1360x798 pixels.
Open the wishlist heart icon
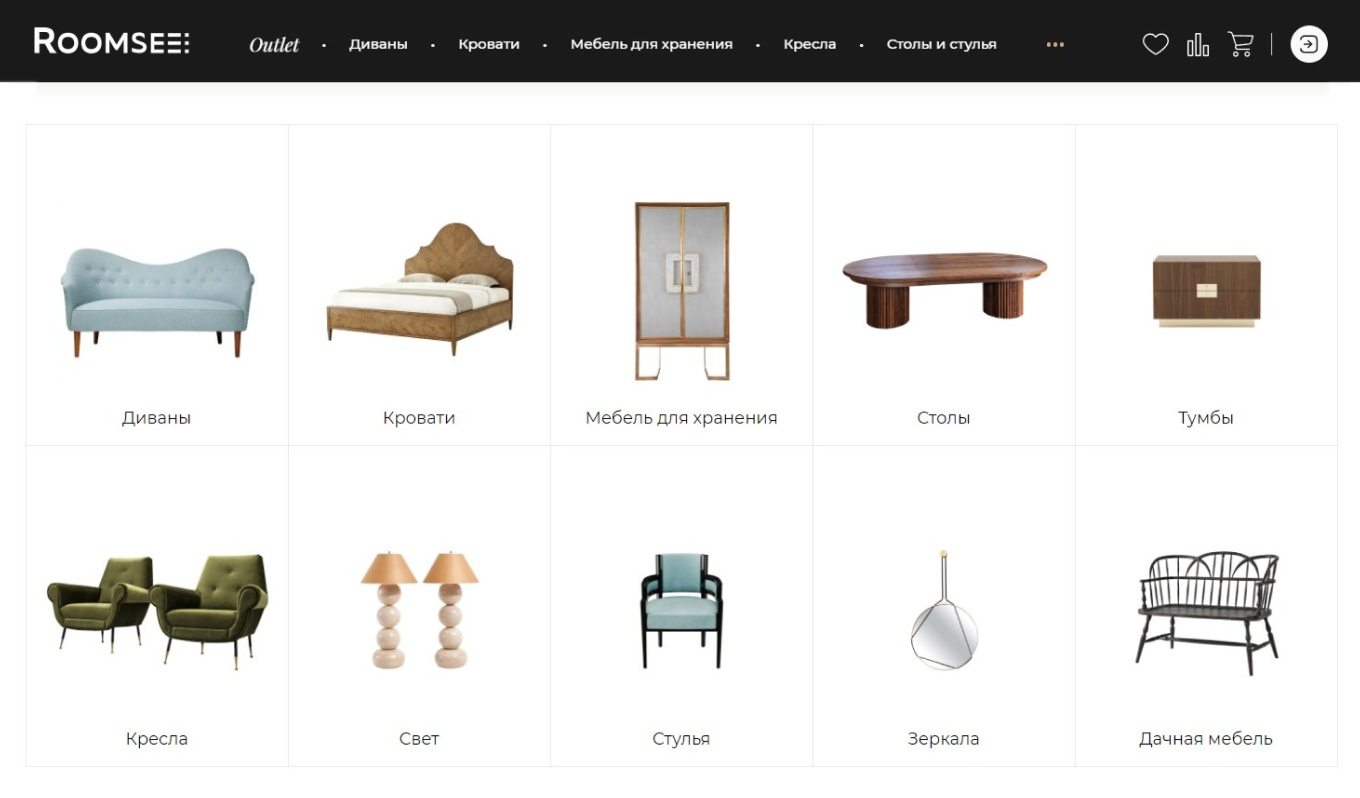click(x=1155, y=44)
